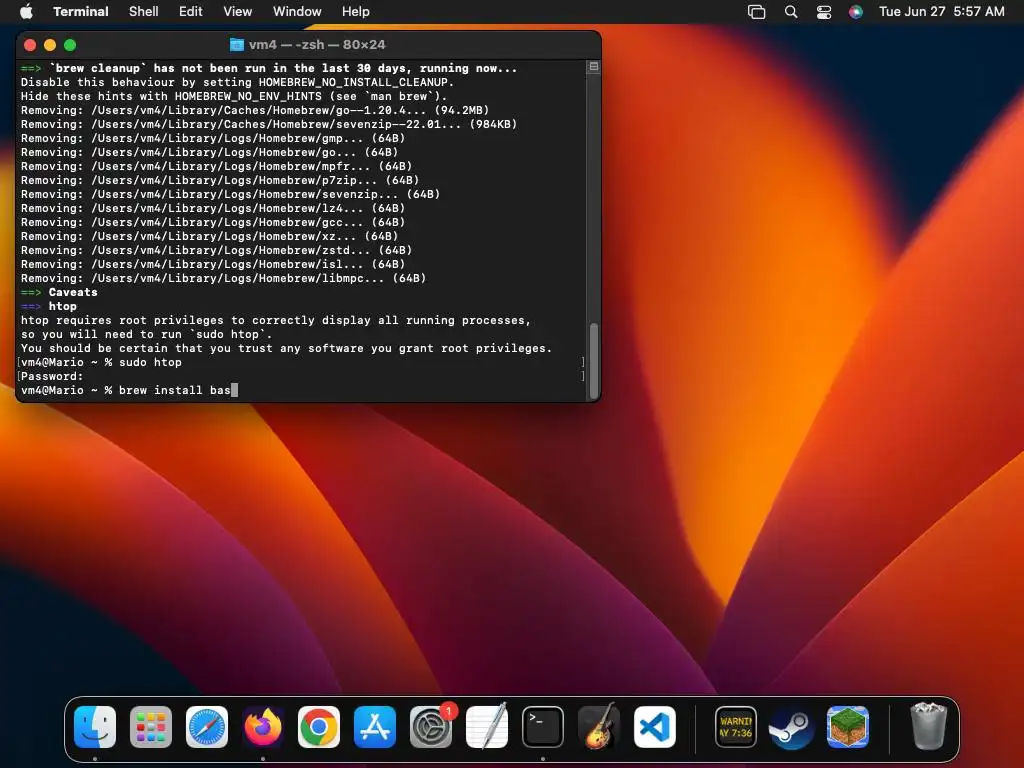Click the terminal alternate screen scroll icon
The image size is (1024, 768).
594,67
